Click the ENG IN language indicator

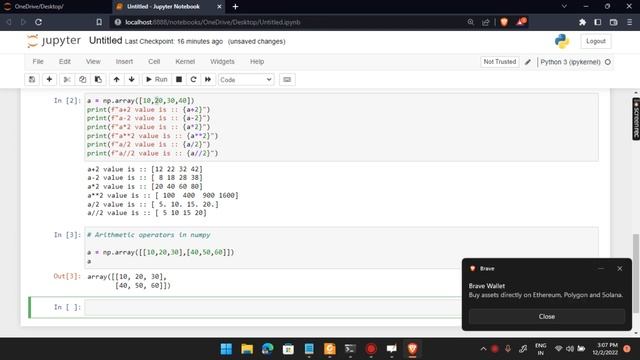[x=540, y=349]
